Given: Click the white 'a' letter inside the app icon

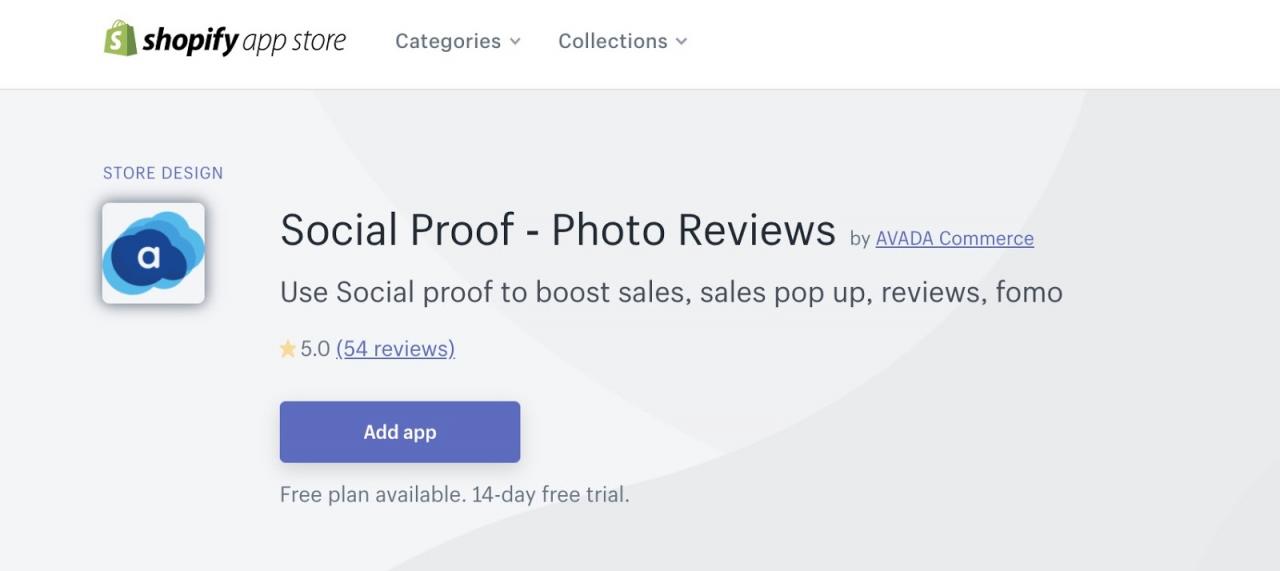Looking at the screenshot, I should pos(148,257).
